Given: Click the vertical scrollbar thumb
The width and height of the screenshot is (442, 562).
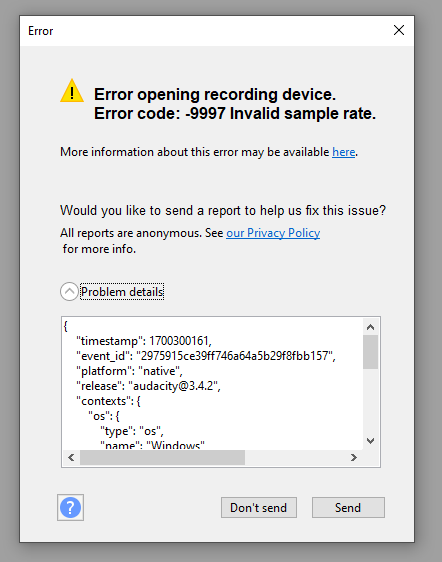Looking at the screenshot, I should pos(370,352).
